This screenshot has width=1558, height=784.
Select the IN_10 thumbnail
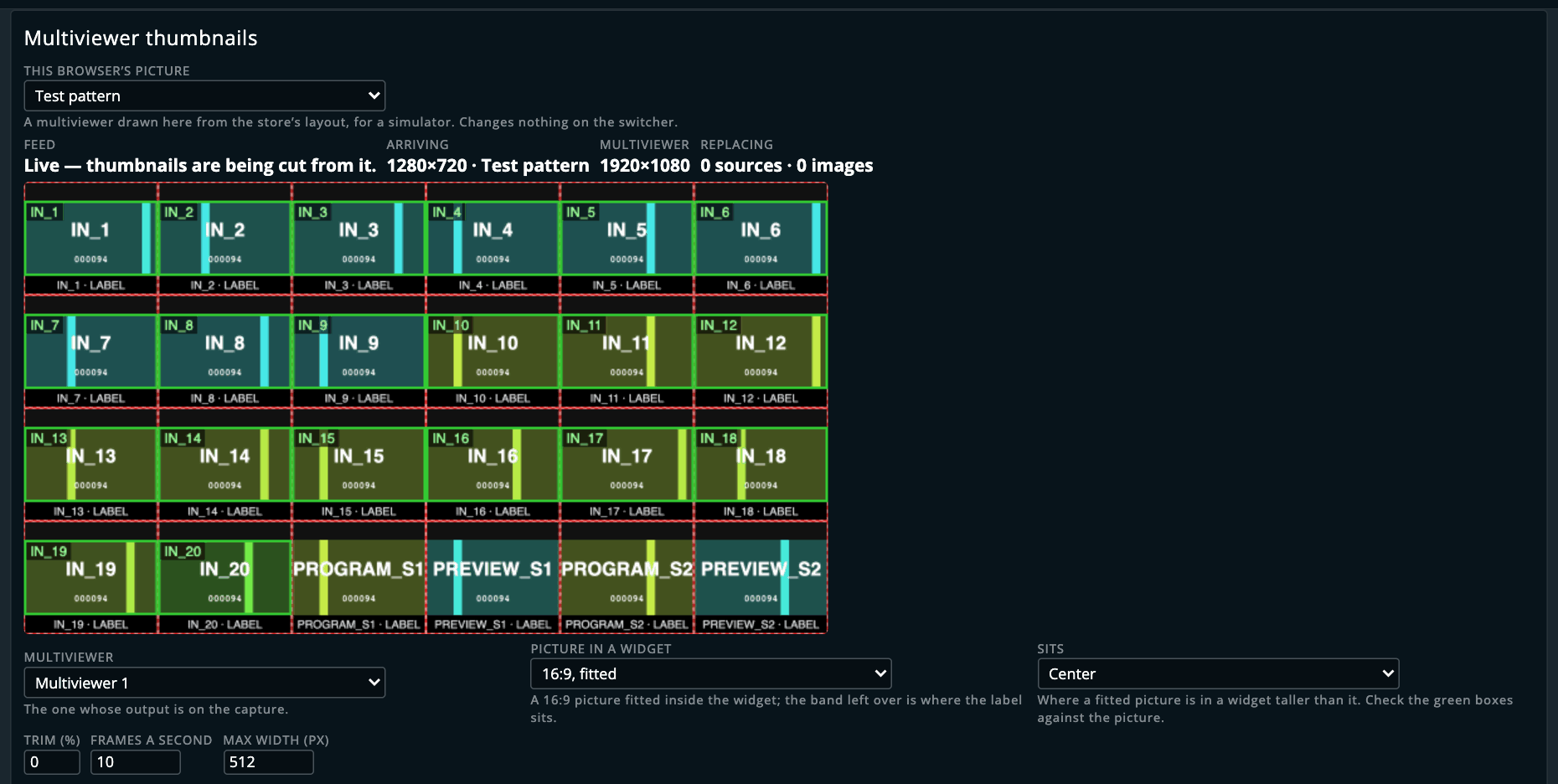pyautogui.click(x=493, y=351)
